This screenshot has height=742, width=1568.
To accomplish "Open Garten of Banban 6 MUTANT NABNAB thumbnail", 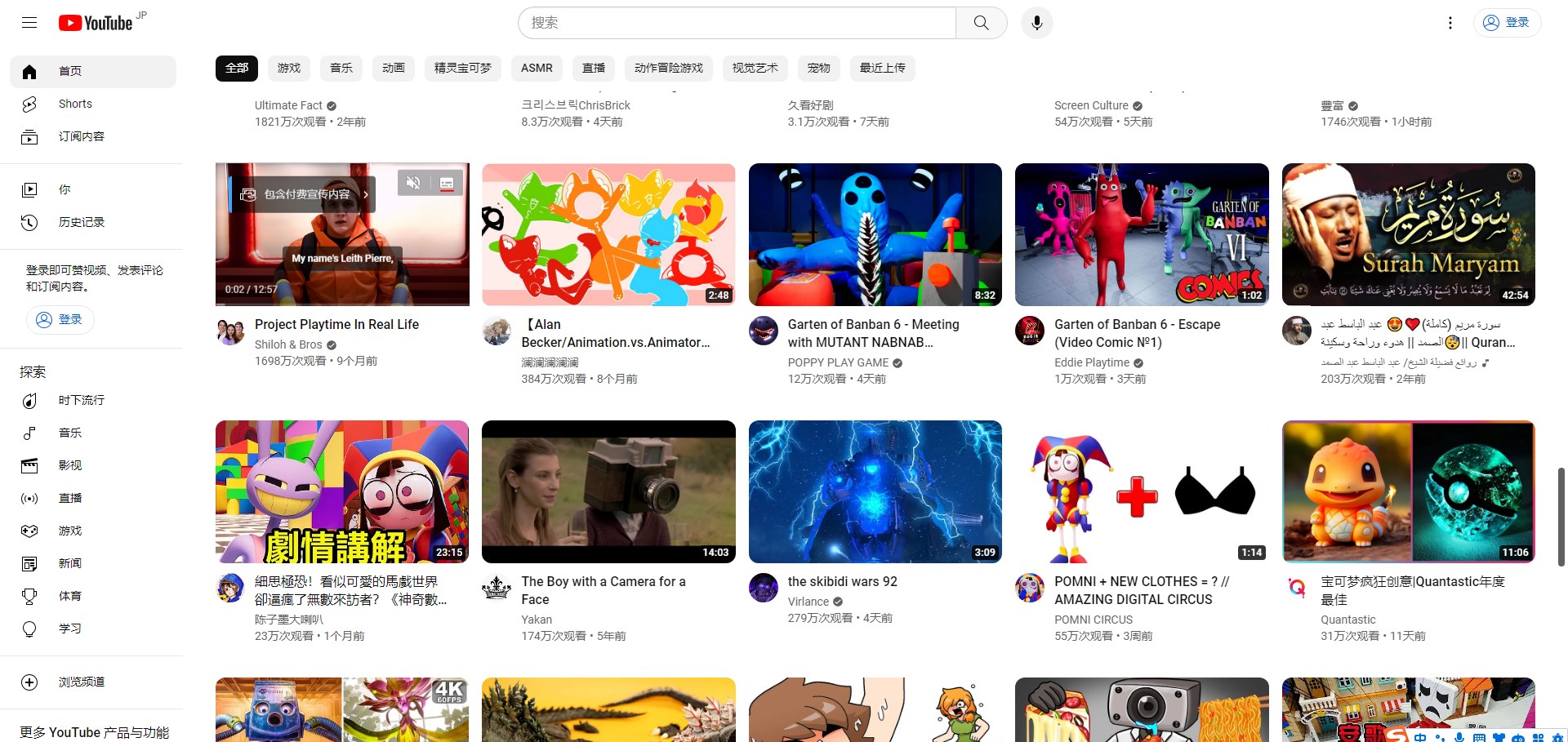I will click(875, 235).
